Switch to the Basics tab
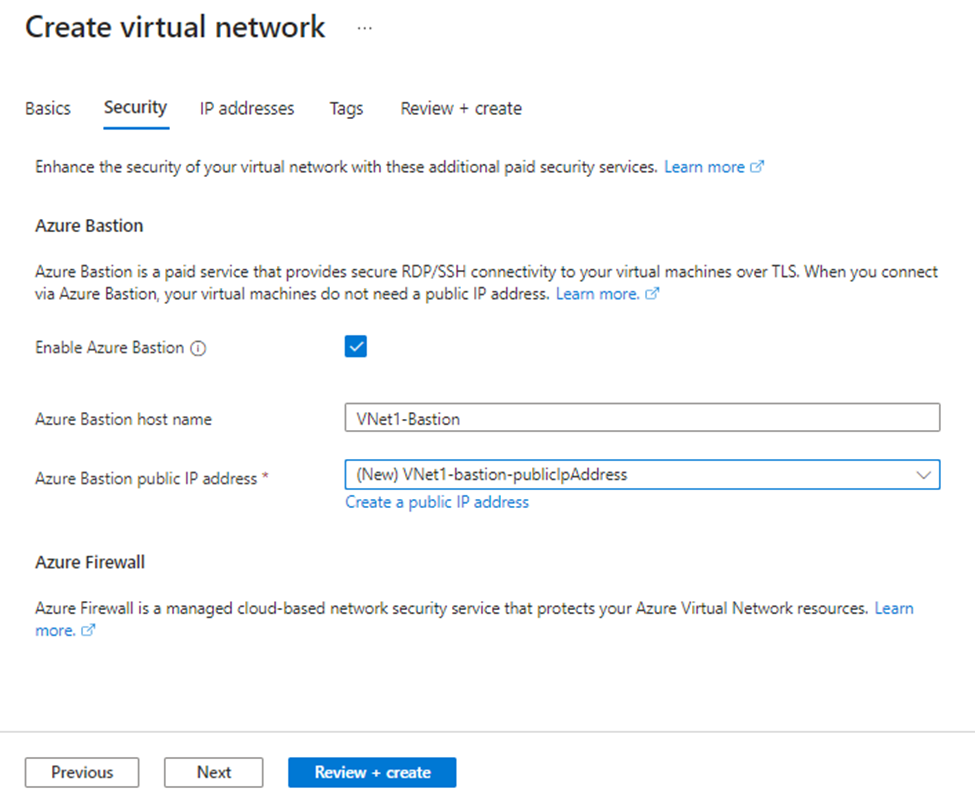 point(47,108)
